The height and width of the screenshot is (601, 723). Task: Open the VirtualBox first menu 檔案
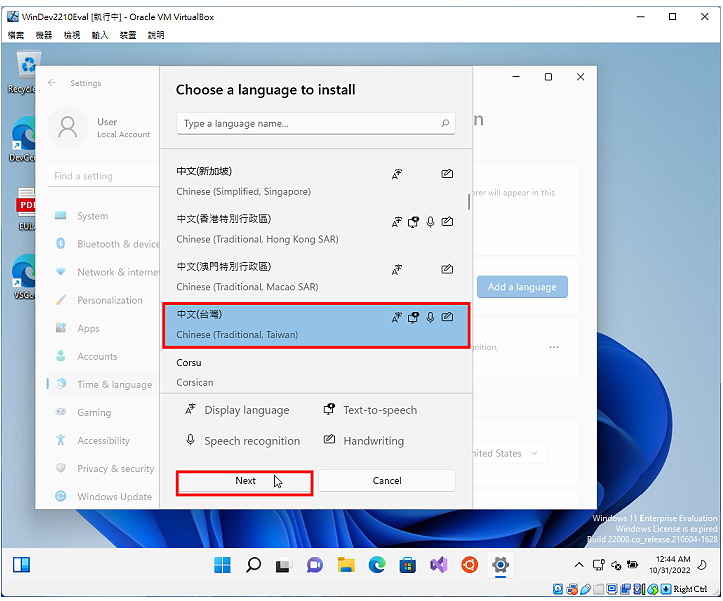[16, 35]
